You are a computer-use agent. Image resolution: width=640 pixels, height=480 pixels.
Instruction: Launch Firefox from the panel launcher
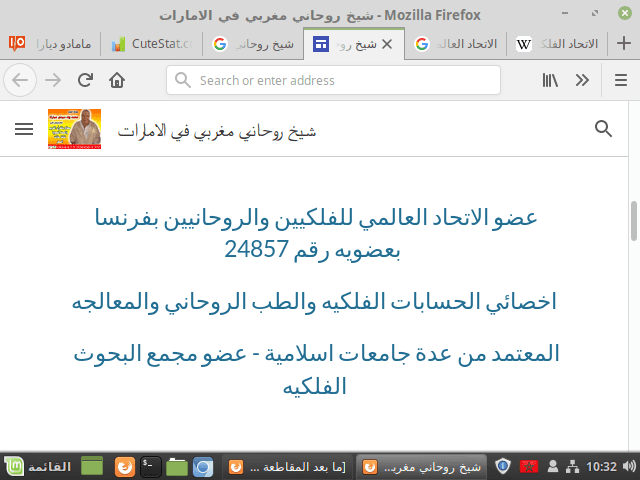pos(125,467)
